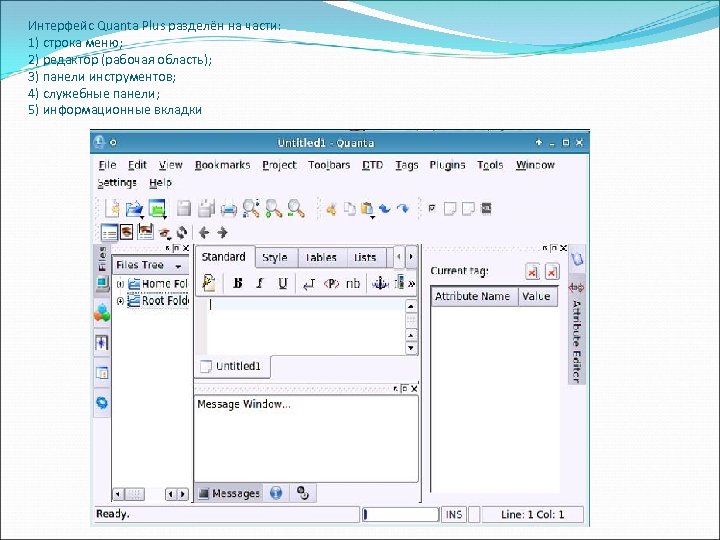
Task: Open the Files Tree header dropdown
Action: [179, 266]
